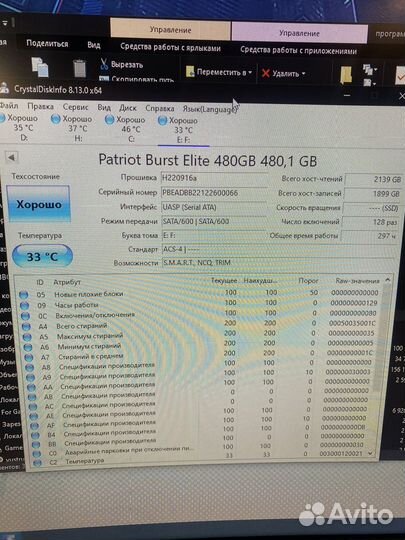
Task: Click the copy icon in Explorer ribbon
Action: click(x=40, y=68)
